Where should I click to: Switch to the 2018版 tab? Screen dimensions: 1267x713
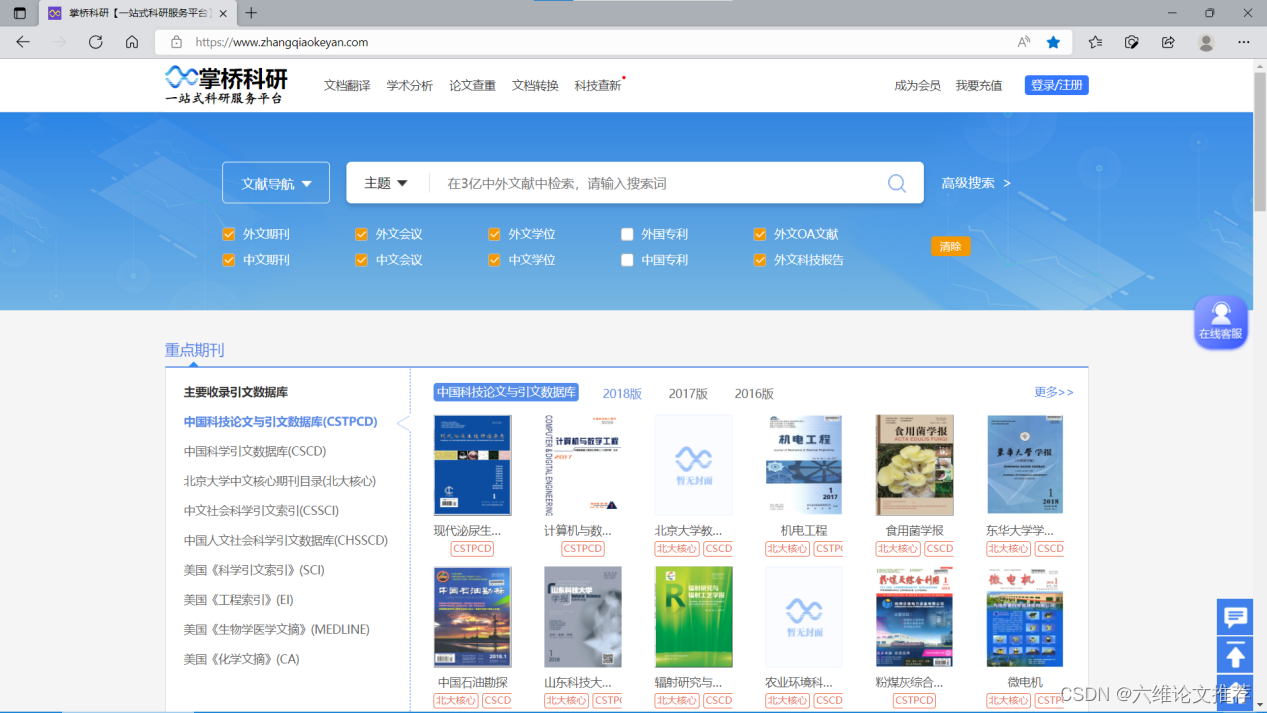point(622,393)
